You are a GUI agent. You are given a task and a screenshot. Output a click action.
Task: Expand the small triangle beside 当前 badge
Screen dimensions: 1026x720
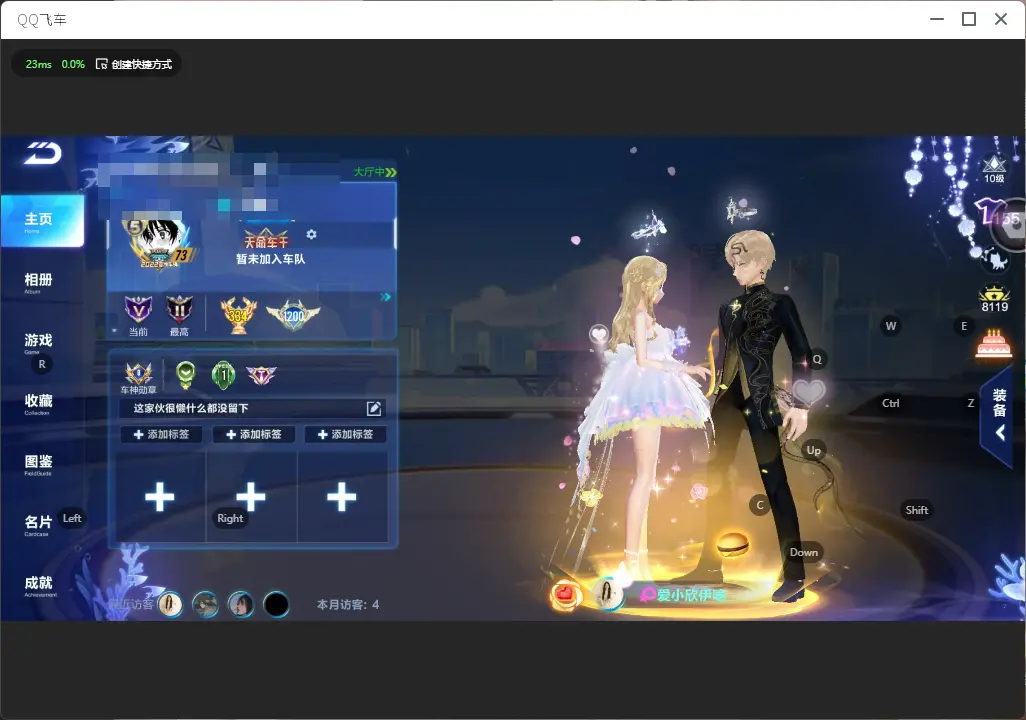click(x=115, y=331)
